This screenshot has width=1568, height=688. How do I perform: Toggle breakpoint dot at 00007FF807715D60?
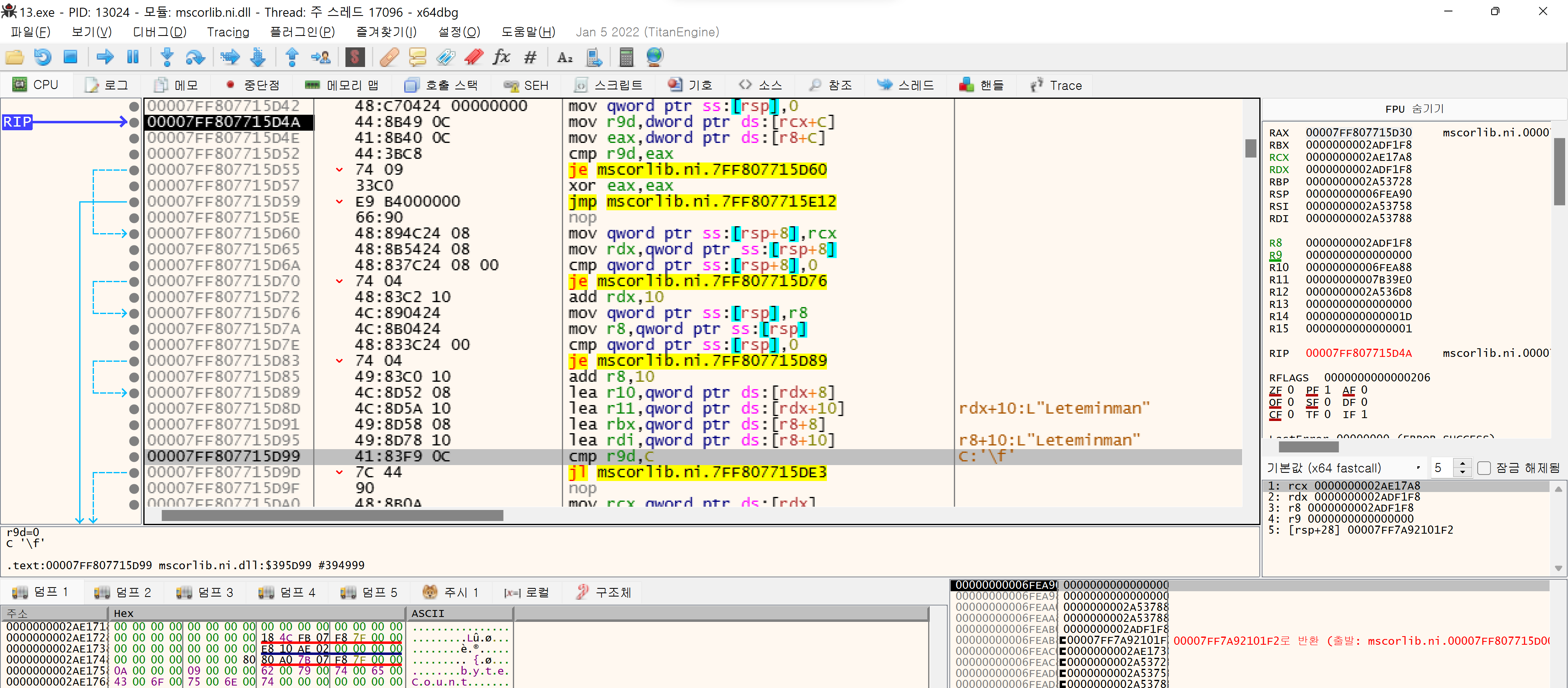(134, 234)
